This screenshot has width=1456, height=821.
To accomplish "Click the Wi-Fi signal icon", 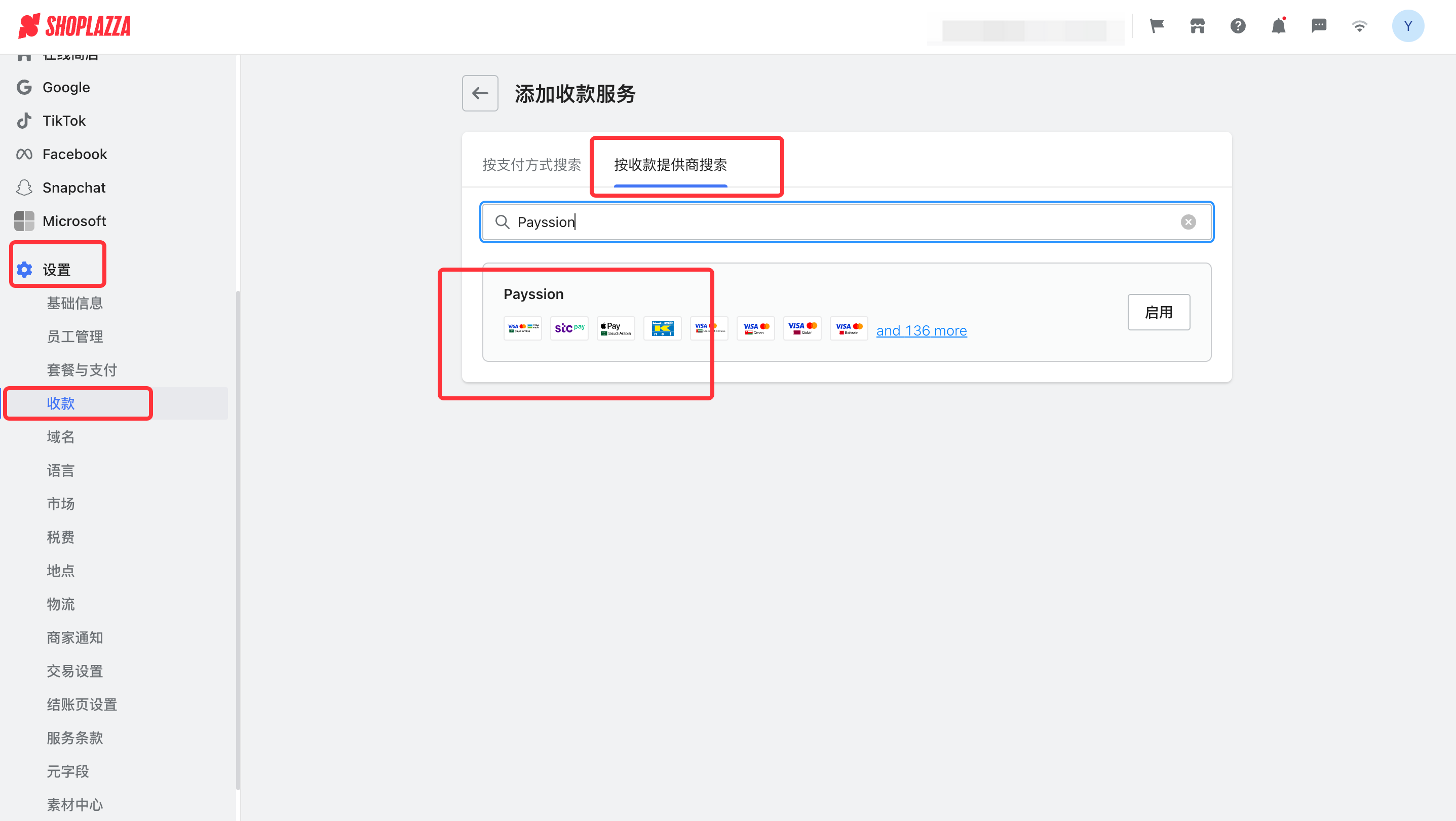I will pyautogui.click(x=1359, y=26).
